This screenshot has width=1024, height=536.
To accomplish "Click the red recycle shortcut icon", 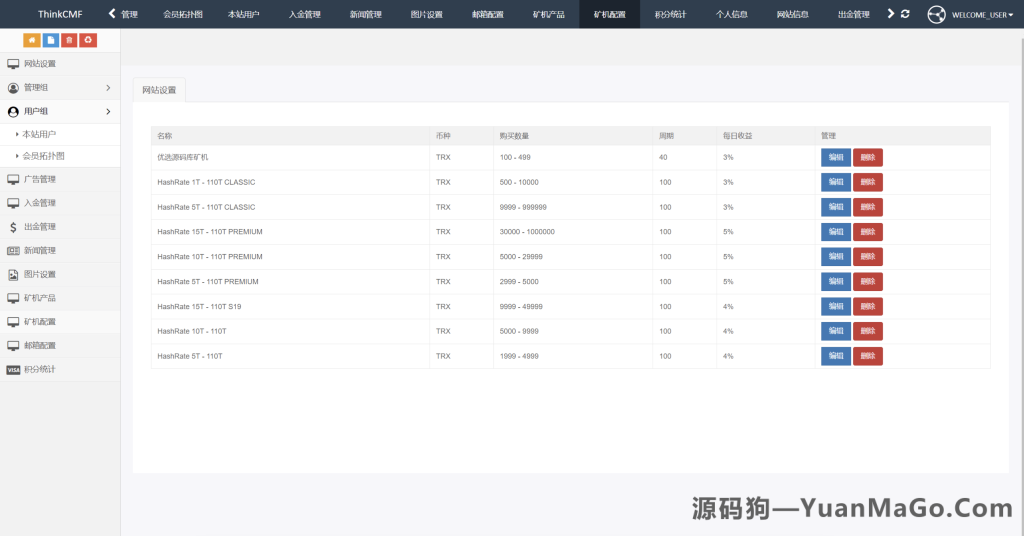I will click(x=88, y=40).
